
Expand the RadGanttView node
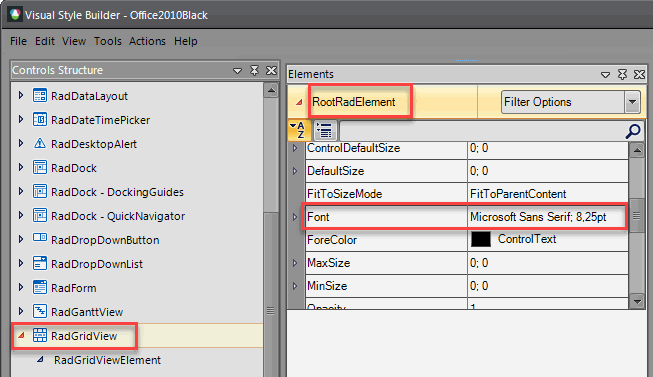(21, 311)
